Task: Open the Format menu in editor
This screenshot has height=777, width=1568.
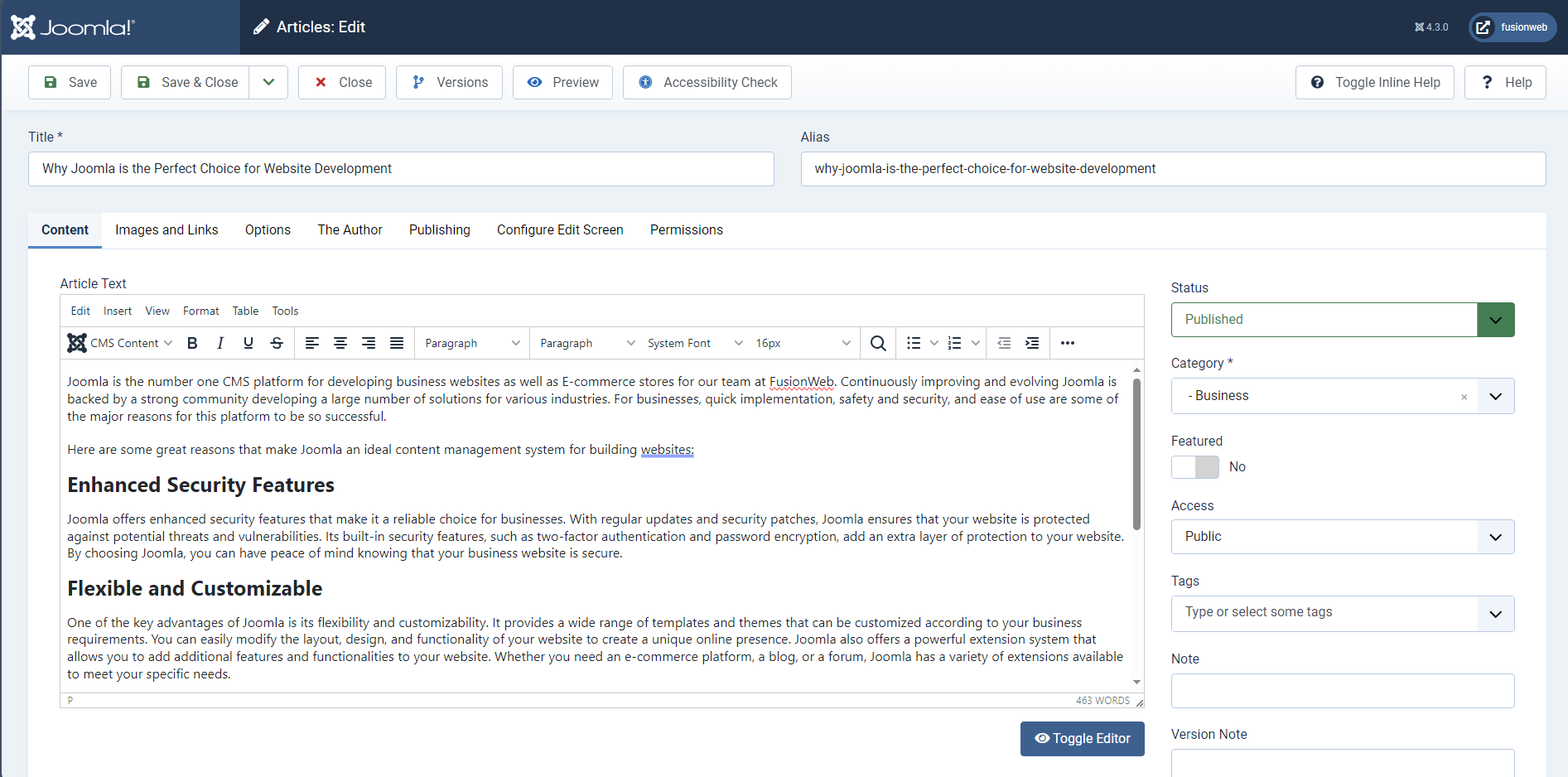Action: point(200,311)
